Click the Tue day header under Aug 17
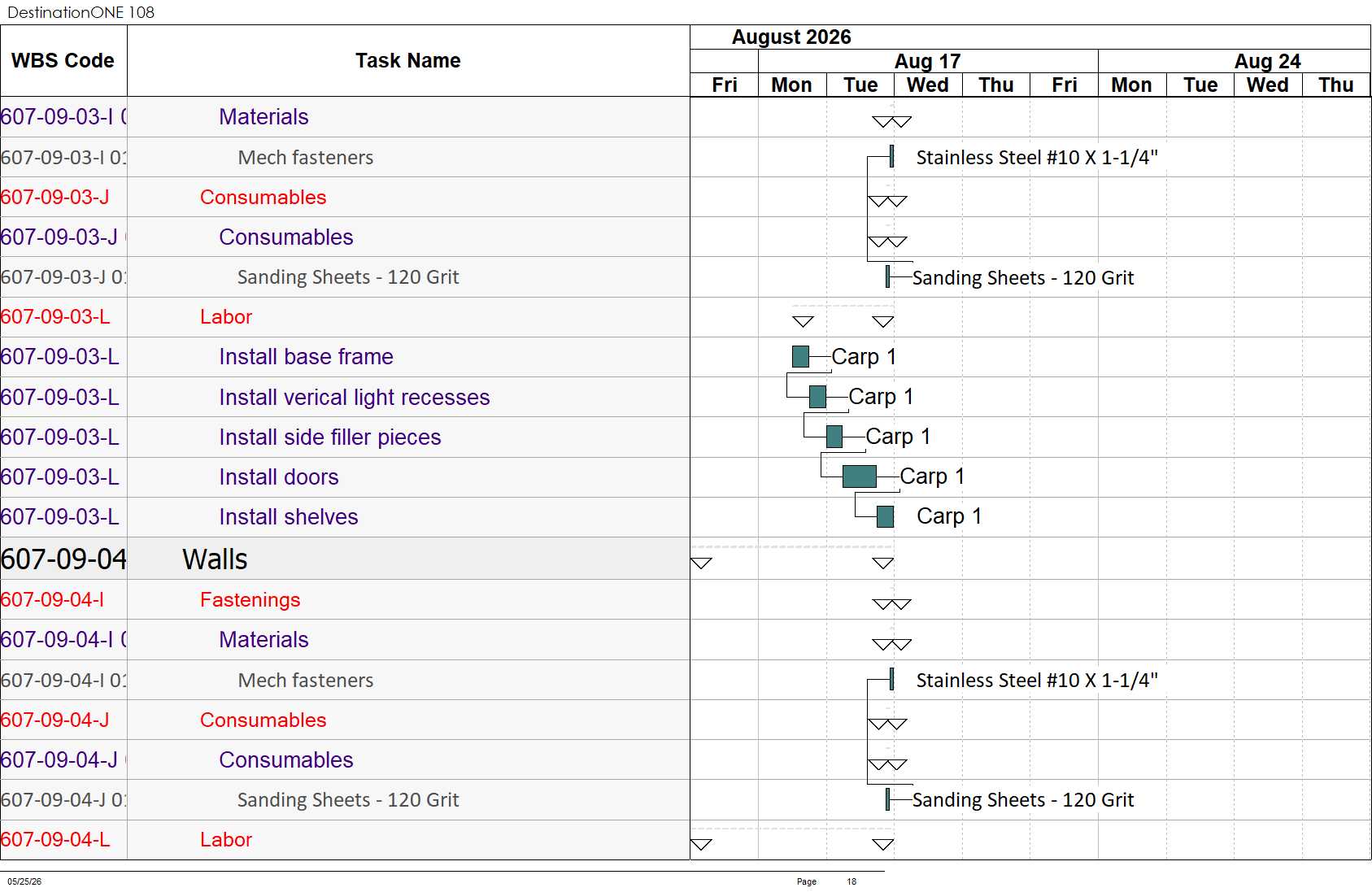The width and height of the screenshot is (1372, 892). [x=860, y=85]
